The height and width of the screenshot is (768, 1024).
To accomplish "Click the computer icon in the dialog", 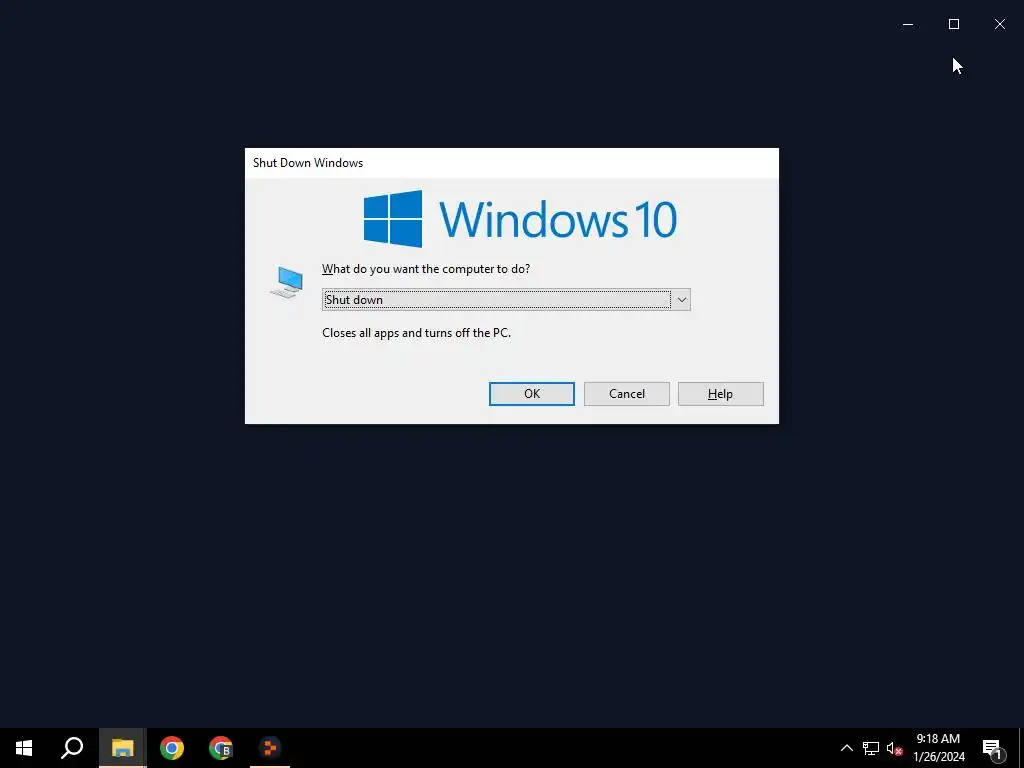I will coord(287,282).
